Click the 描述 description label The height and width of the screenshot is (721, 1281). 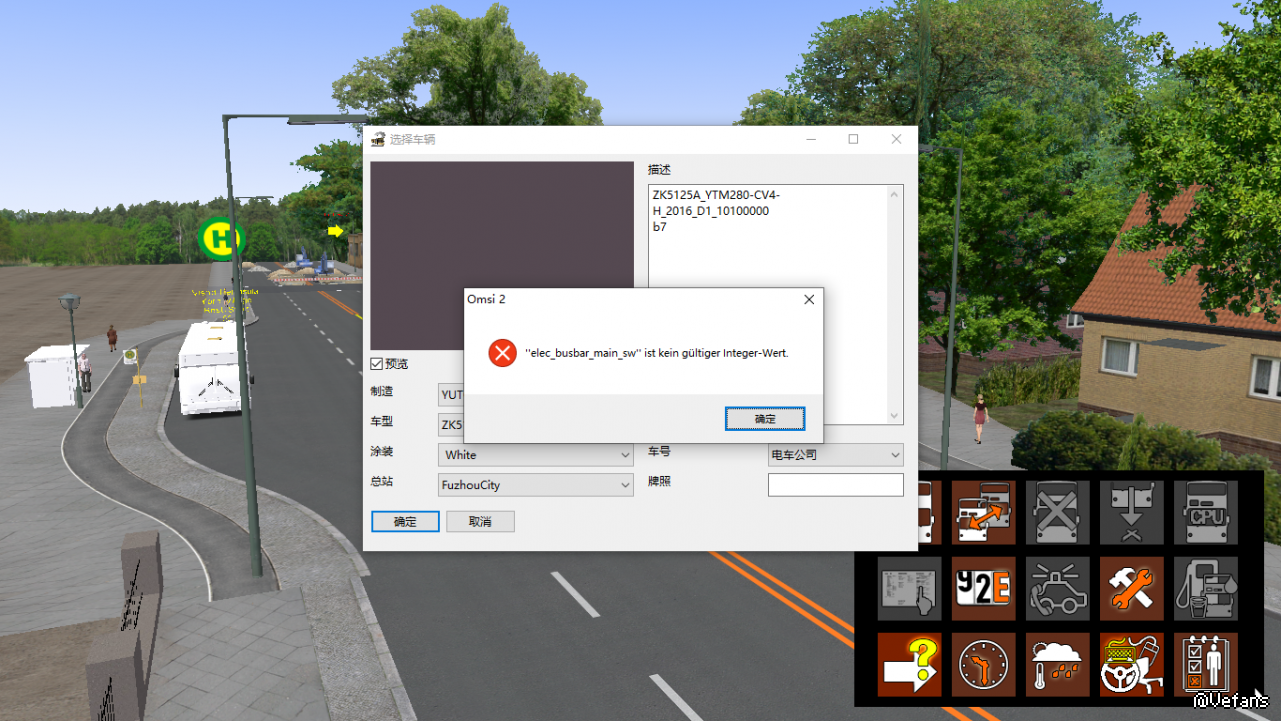pyautogui.click(x=659, y=170)
